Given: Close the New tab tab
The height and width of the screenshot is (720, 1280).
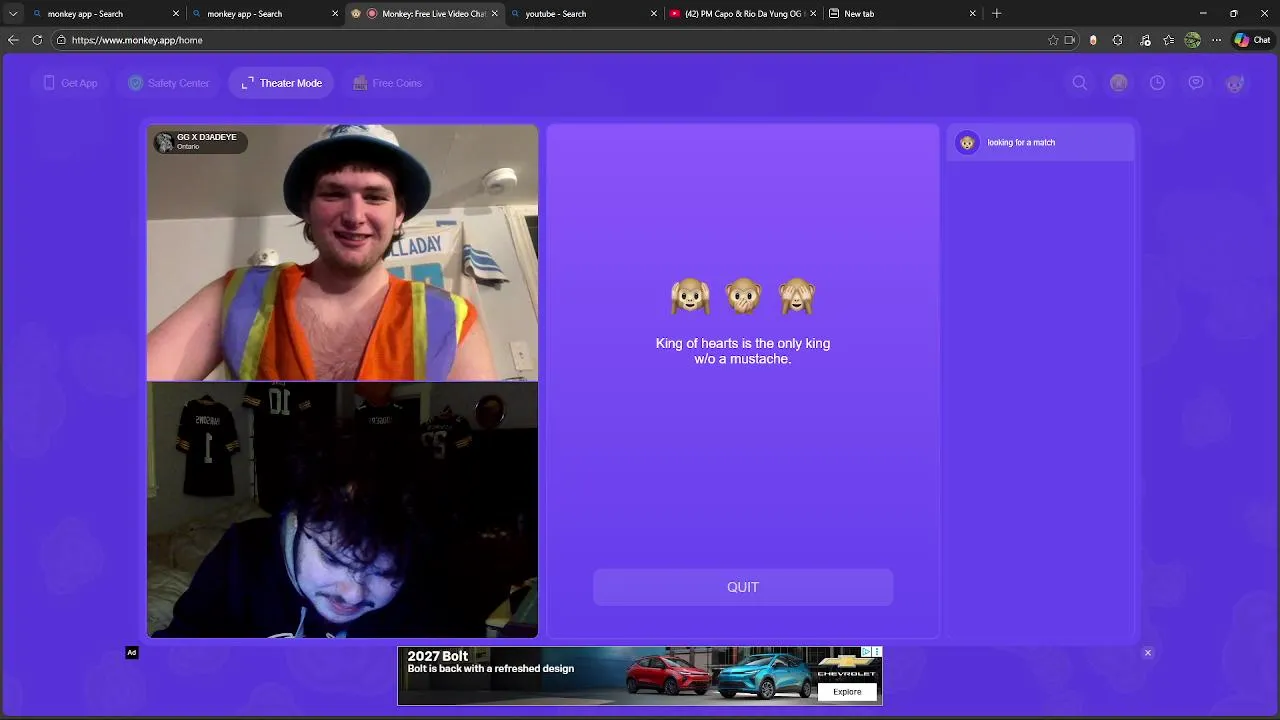Looking at the screenshot, I should coord(972,14).
